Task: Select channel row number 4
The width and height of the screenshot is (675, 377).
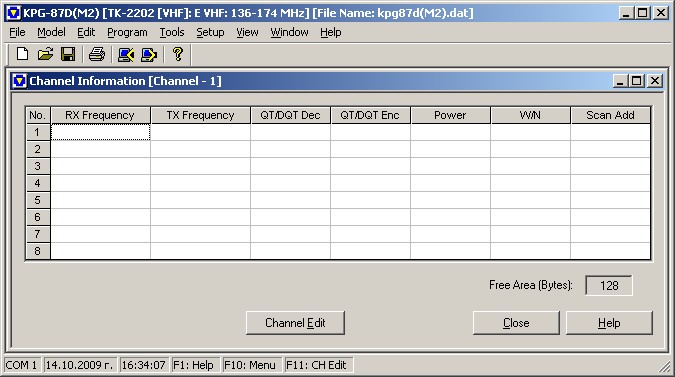Action: coord(38,183)
